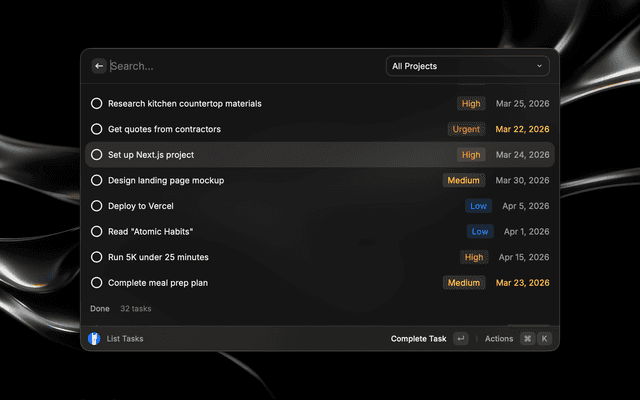Click the Command key icon
The height and width of the screenshot is (400, 640).
pyautogui.click(x=527, y=339)
